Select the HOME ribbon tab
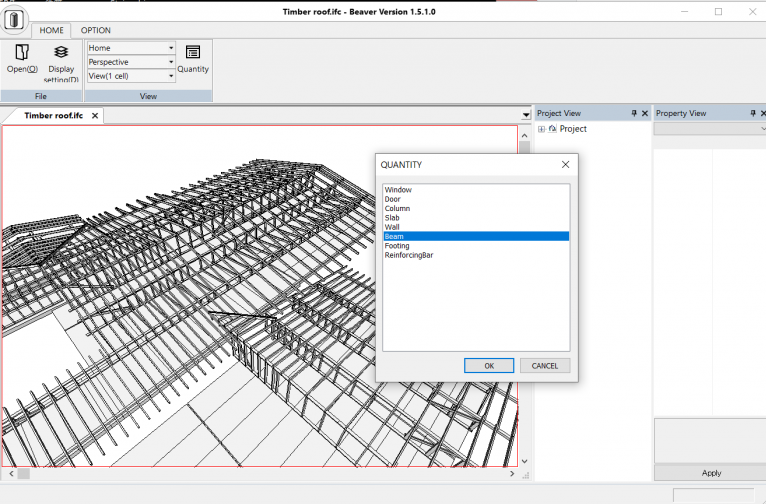The height and width of the screenshot is (504, 766). click(x=51, y=31)
